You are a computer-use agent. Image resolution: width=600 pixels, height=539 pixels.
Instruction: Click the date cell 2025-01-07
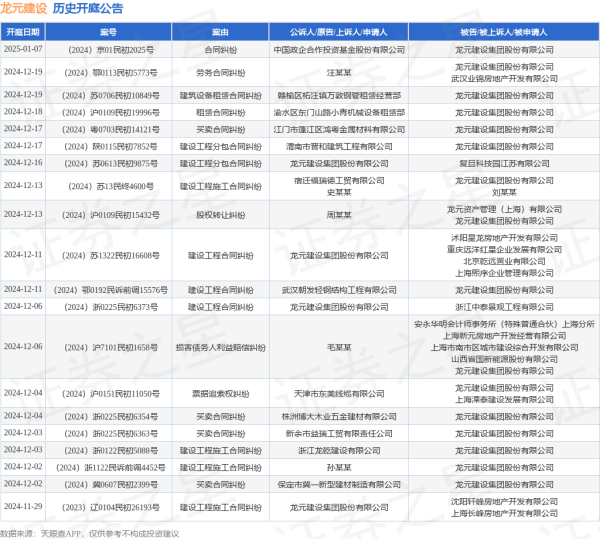23,49
